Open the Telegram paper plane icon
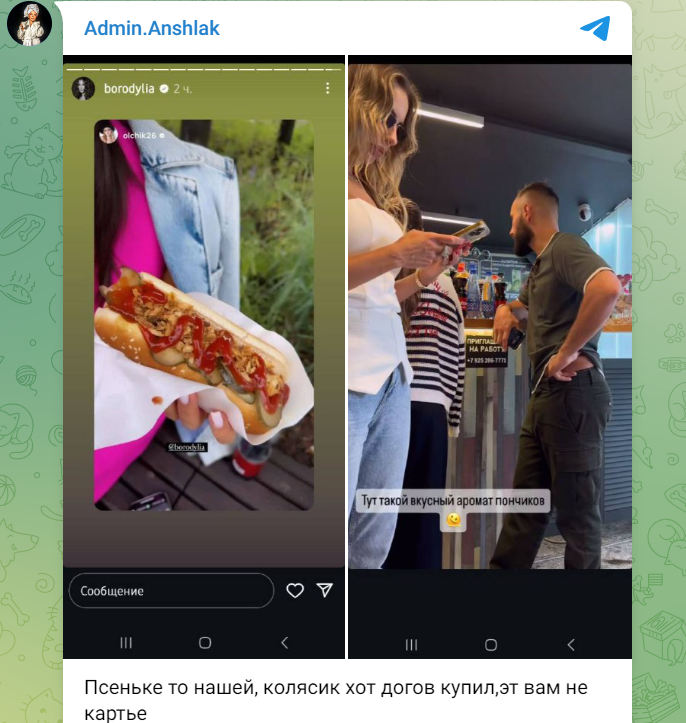The height and width of the screenshot is (723, 686). pyautogui.click(x=595, y=29)
